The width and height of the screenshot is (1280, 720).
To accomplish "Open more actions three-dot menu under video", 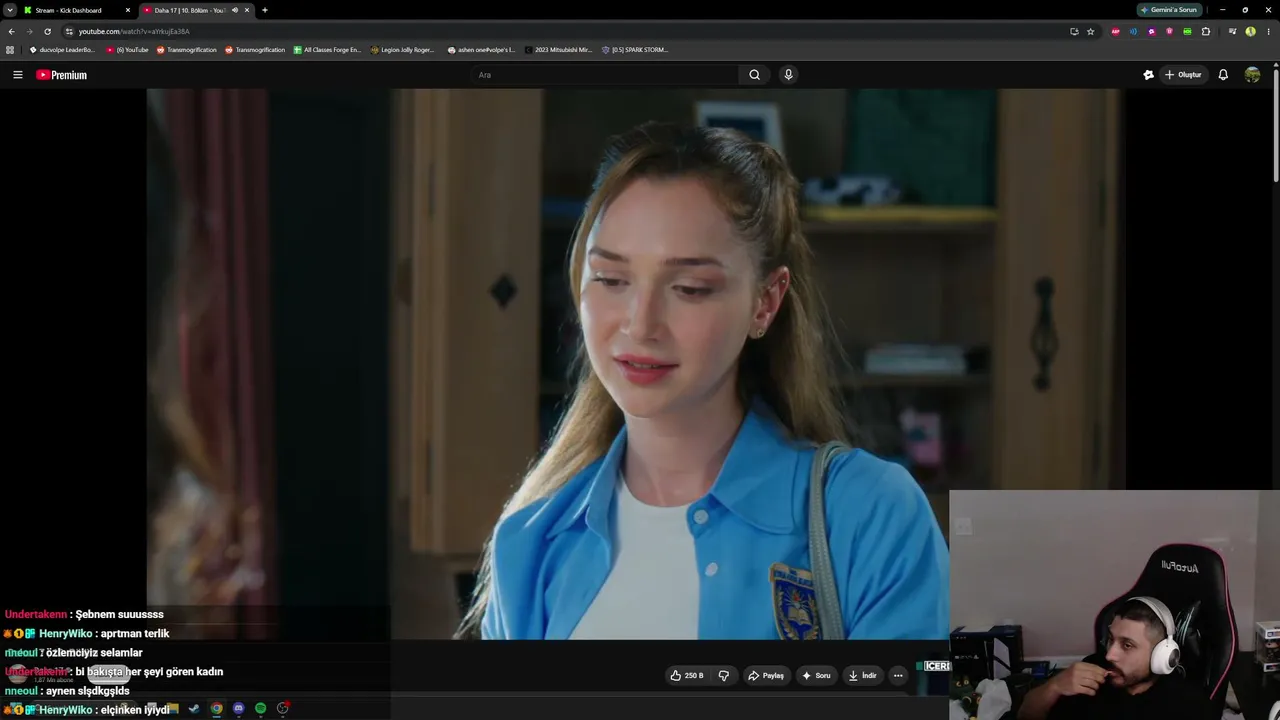I will (x=898, y=676).
